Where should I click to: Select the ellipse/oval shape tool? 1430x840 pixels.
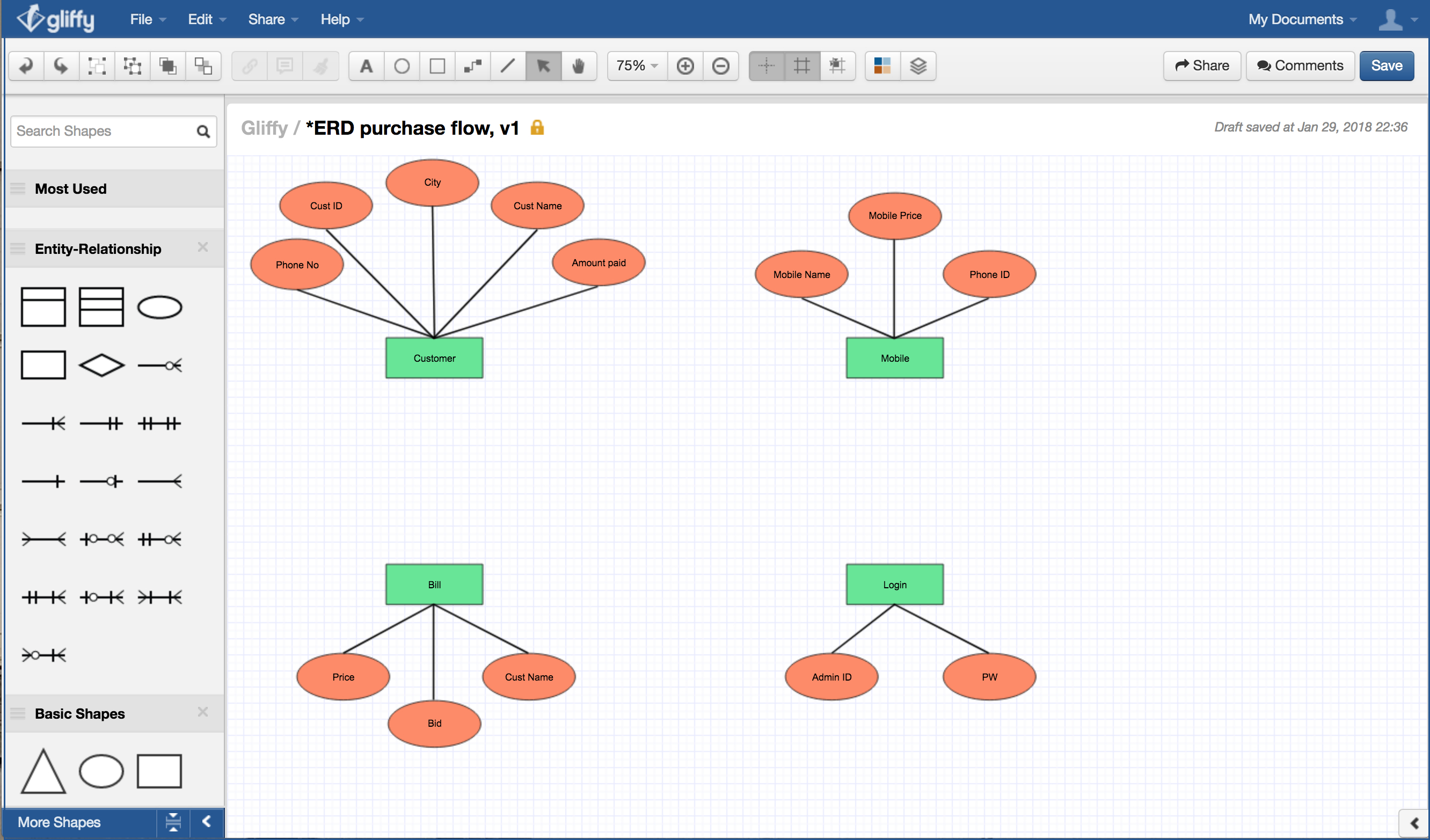coord(401,66)
